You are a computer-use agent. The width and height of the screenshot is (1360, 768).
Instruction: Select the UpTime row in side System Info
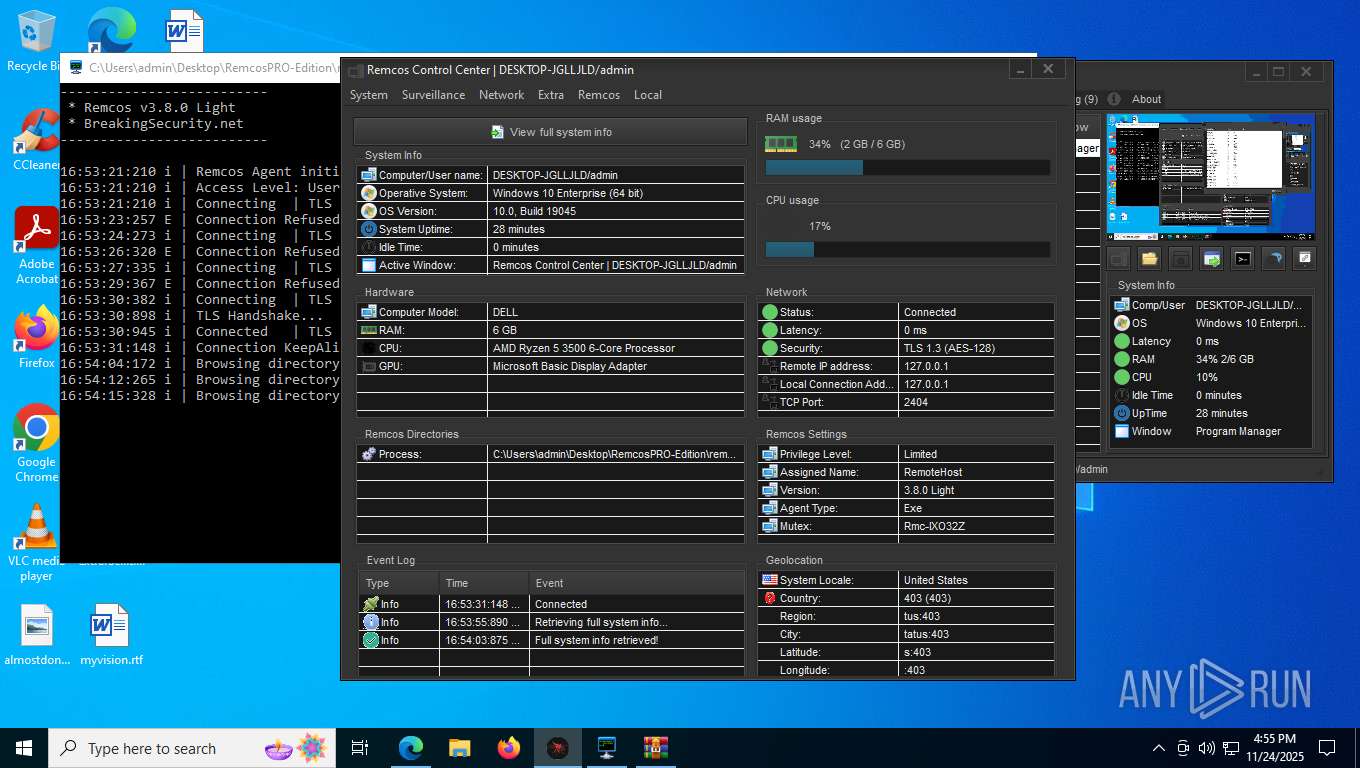(1210, 413)
